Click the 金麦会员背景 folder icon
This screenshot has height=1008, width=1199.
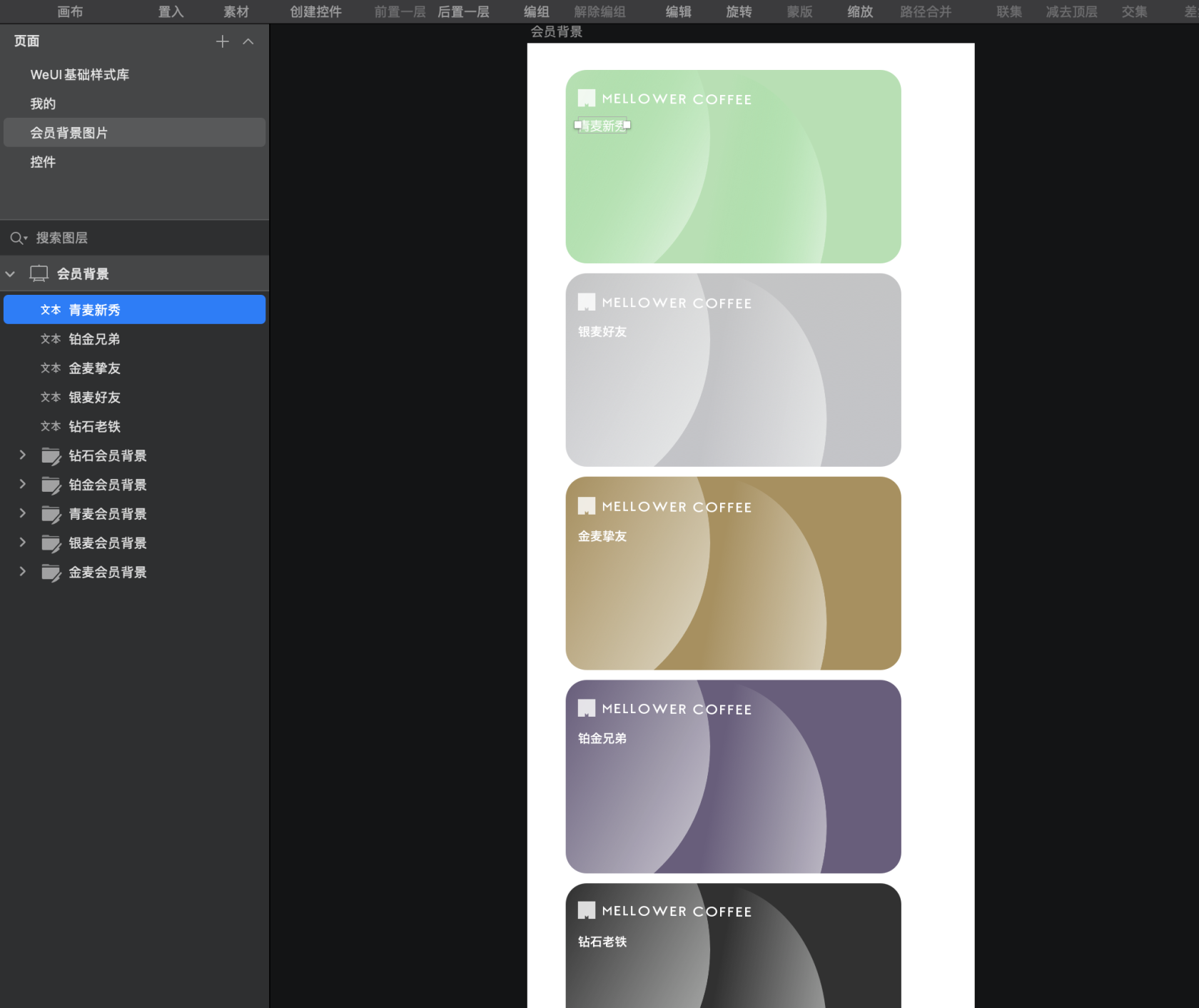51,573
